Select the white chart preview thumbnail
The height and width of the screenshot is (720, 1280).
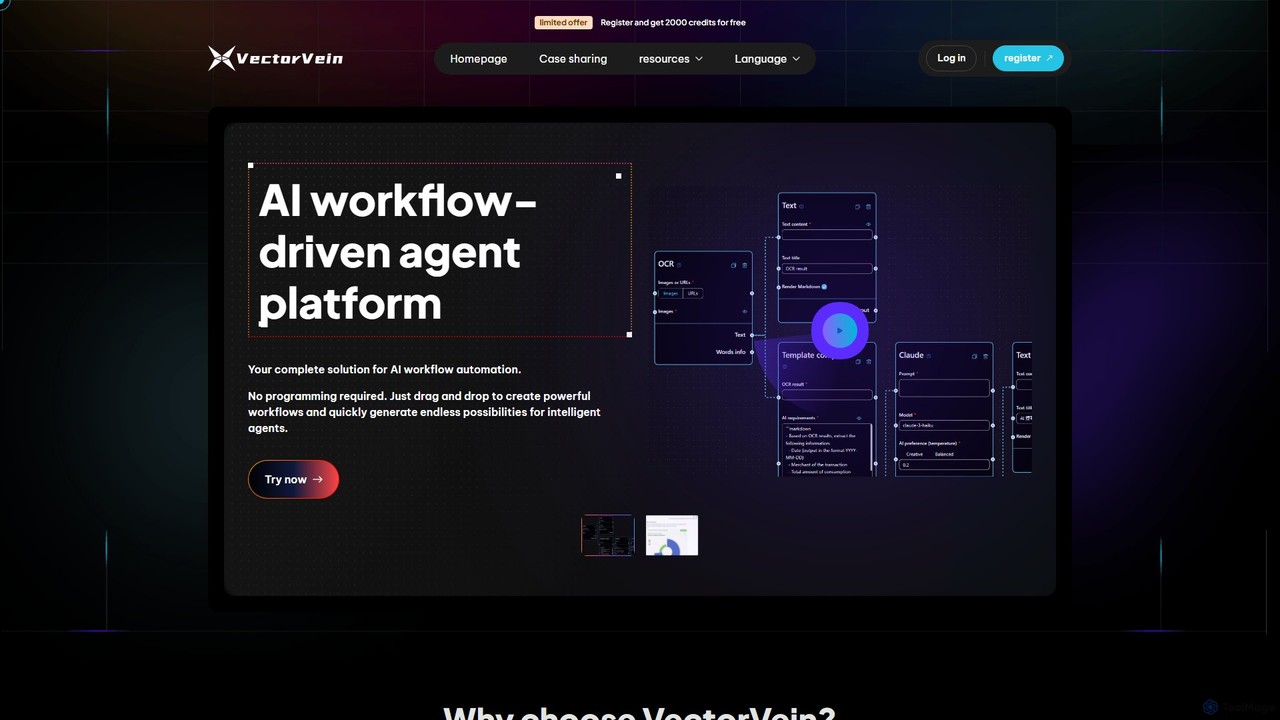[672, 535]
